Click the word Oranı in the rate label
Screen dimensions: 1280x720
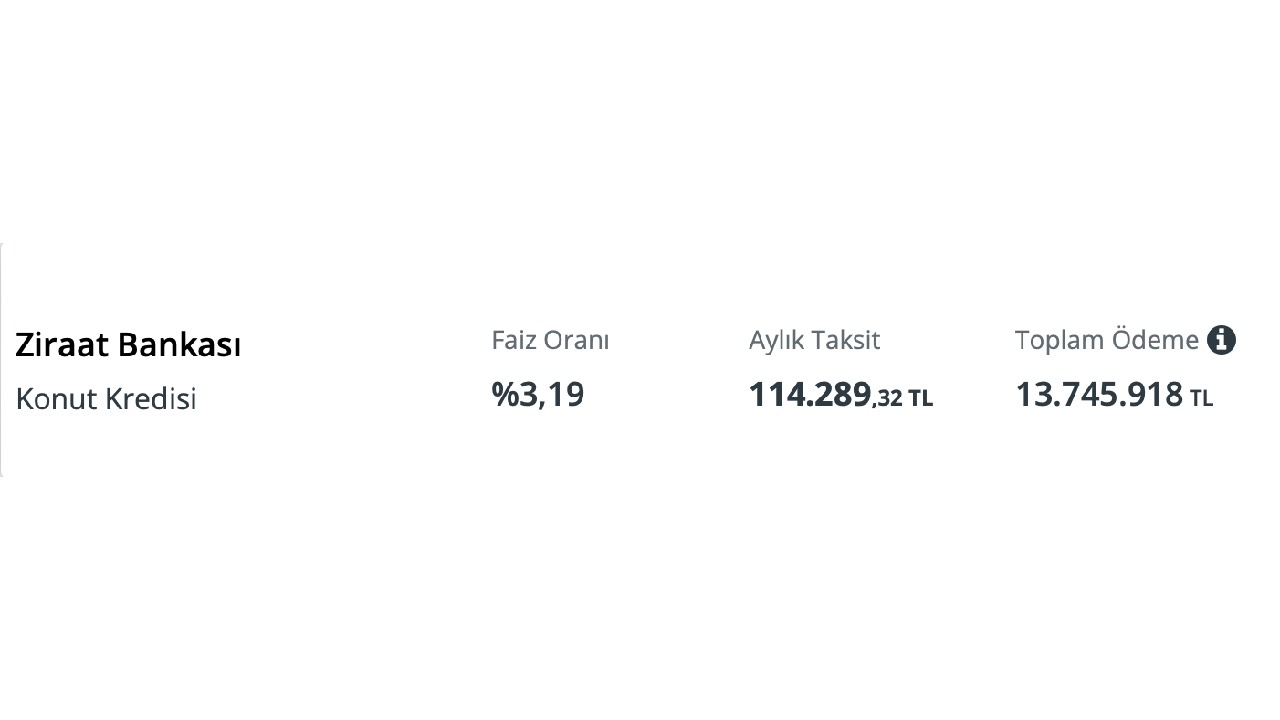click(x=576, y=340)
